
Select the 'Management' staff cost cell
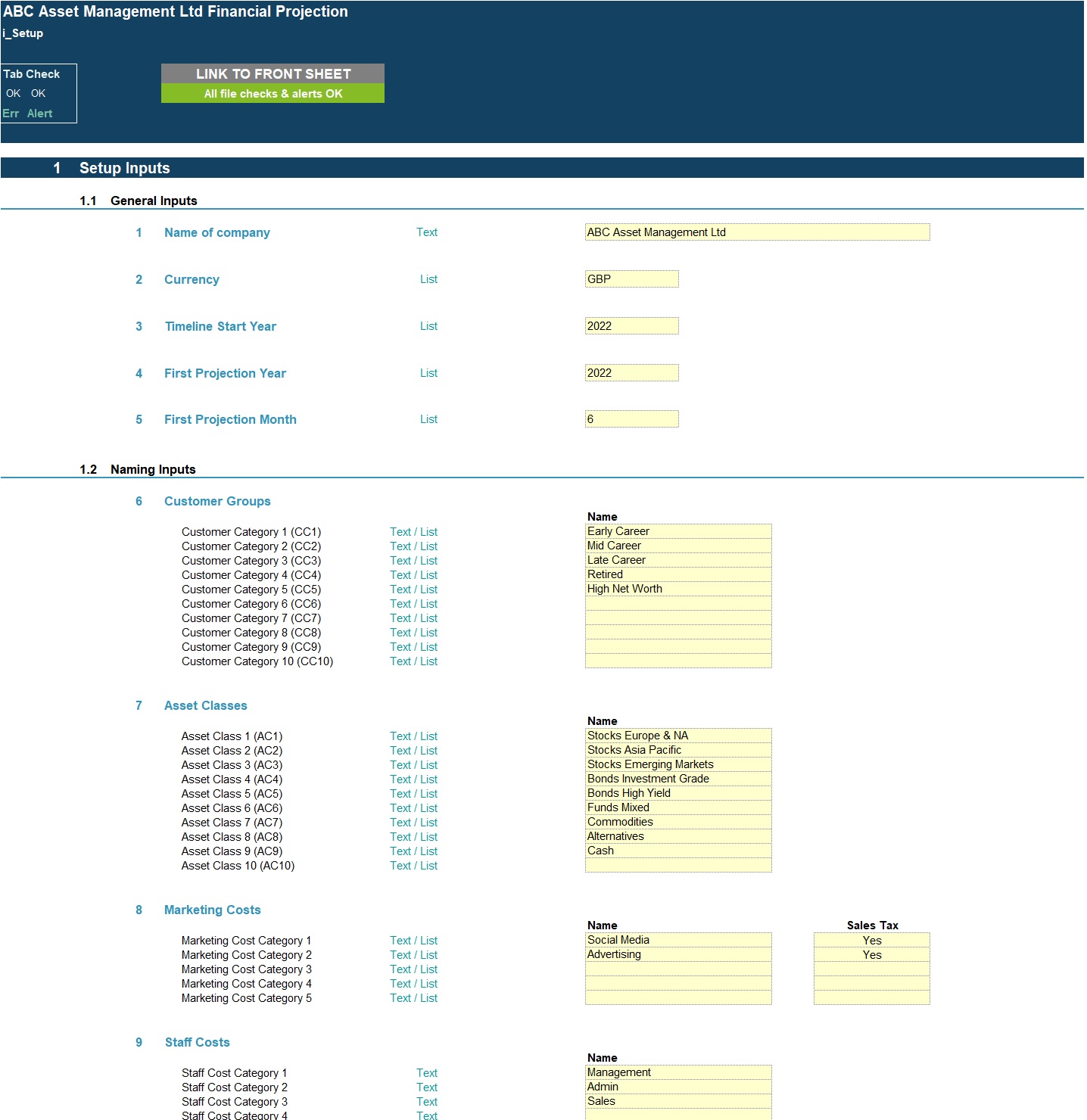pyautogui.click(x=678, y=1072)
